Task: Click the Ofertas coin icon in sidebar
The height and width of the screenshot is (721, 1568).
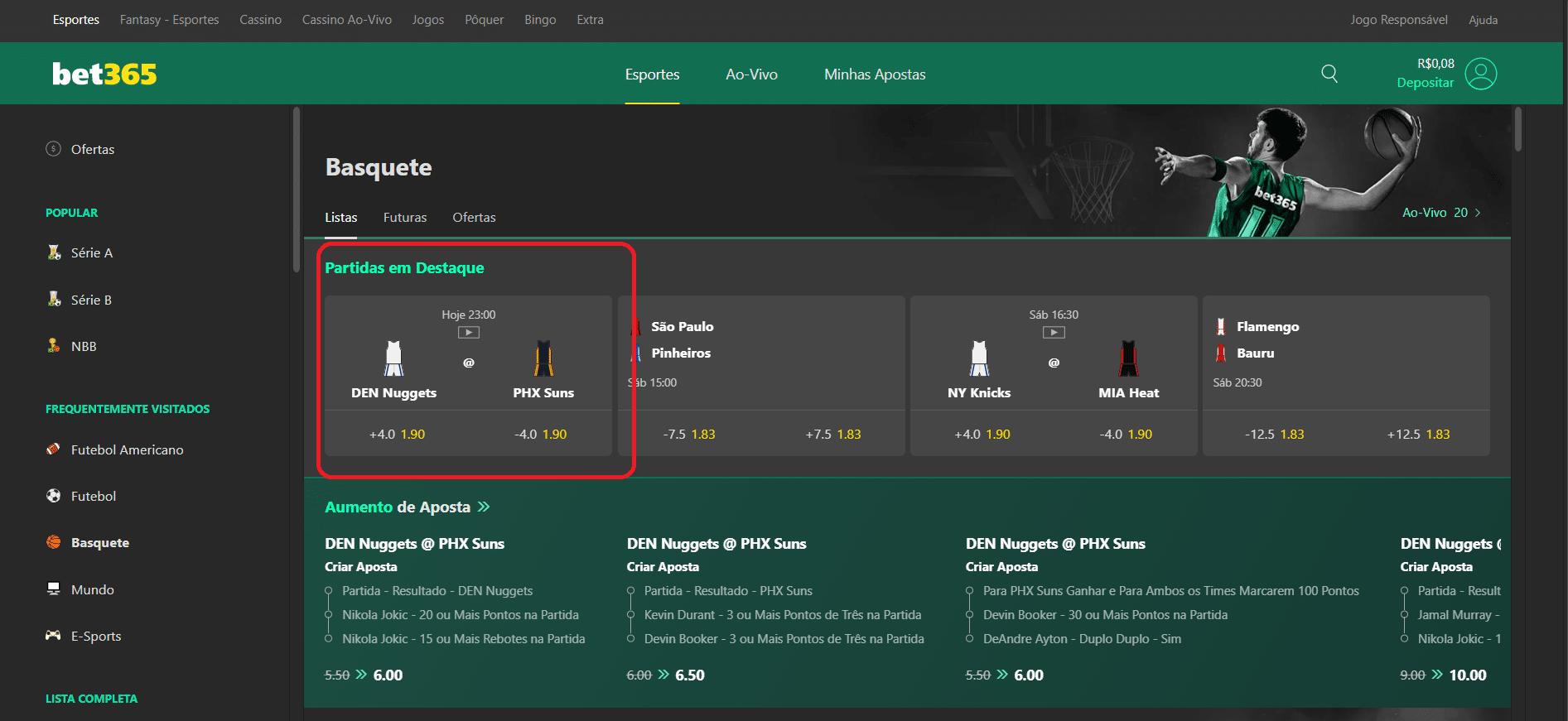Action: point(54,149)
